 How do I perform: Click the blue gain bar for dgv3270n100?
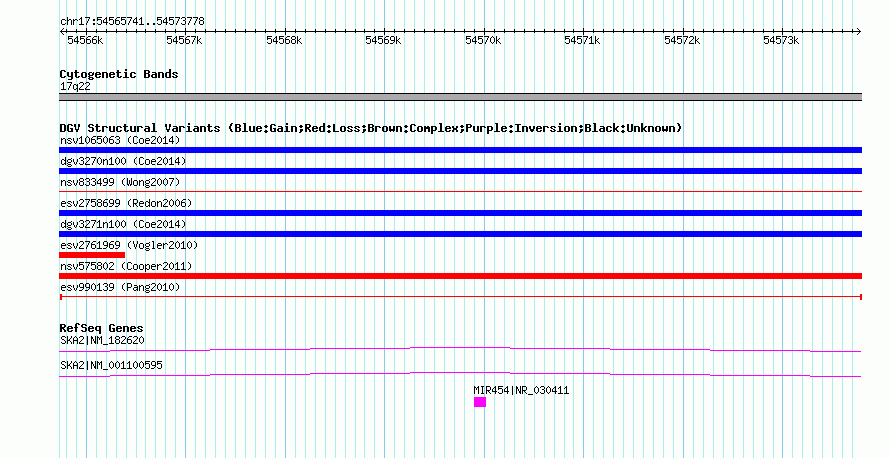click(x=460, y=171)
